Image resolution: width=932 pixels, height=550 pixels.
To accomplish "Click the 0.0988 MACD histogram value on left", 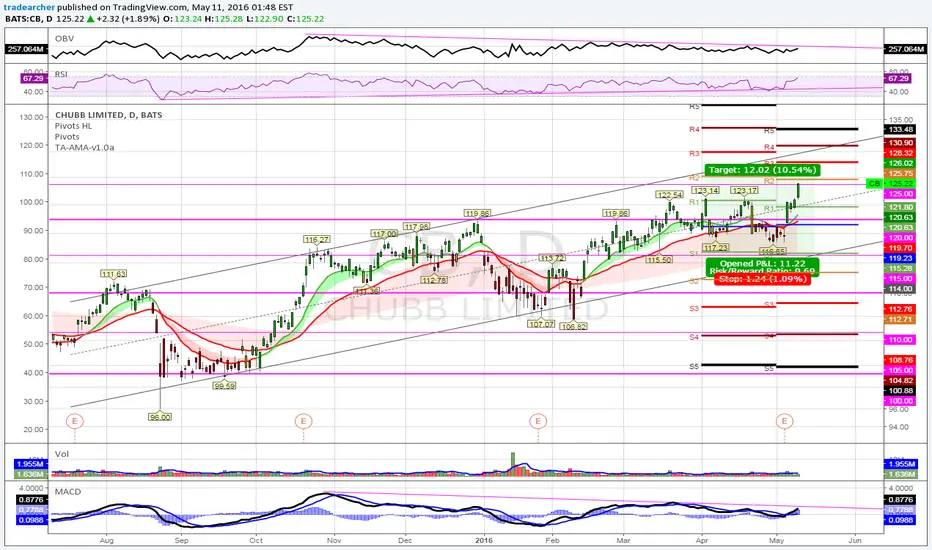I will 30,520.
